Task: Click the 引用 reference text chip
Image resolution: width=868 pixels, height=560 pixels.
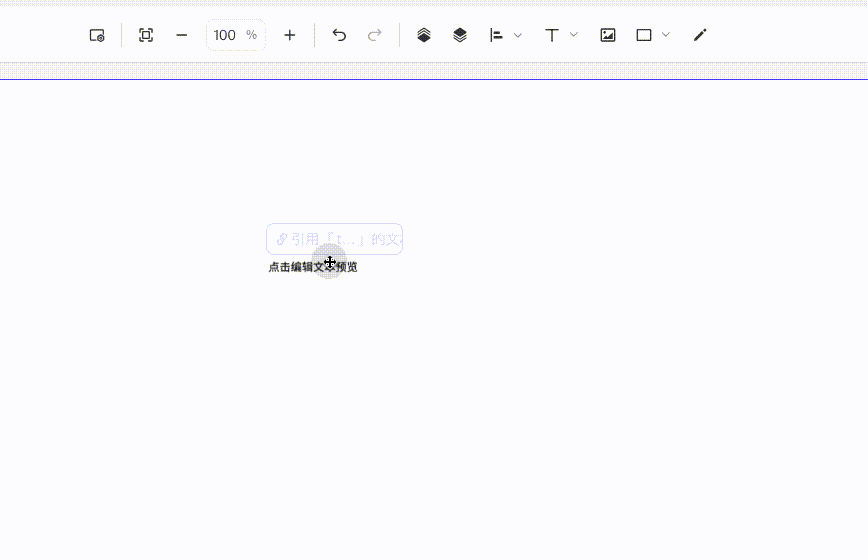Action: [x=334, y=239]
